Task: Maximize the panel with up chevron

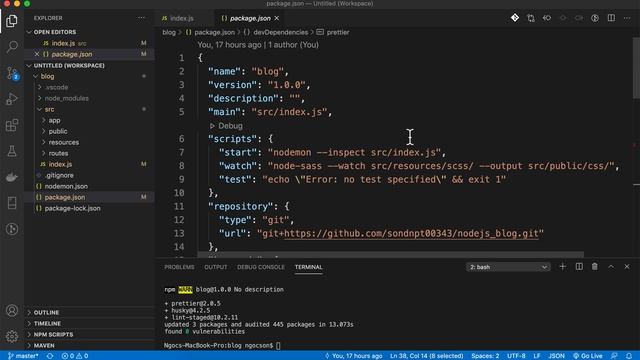Action: tap(611, 267)
